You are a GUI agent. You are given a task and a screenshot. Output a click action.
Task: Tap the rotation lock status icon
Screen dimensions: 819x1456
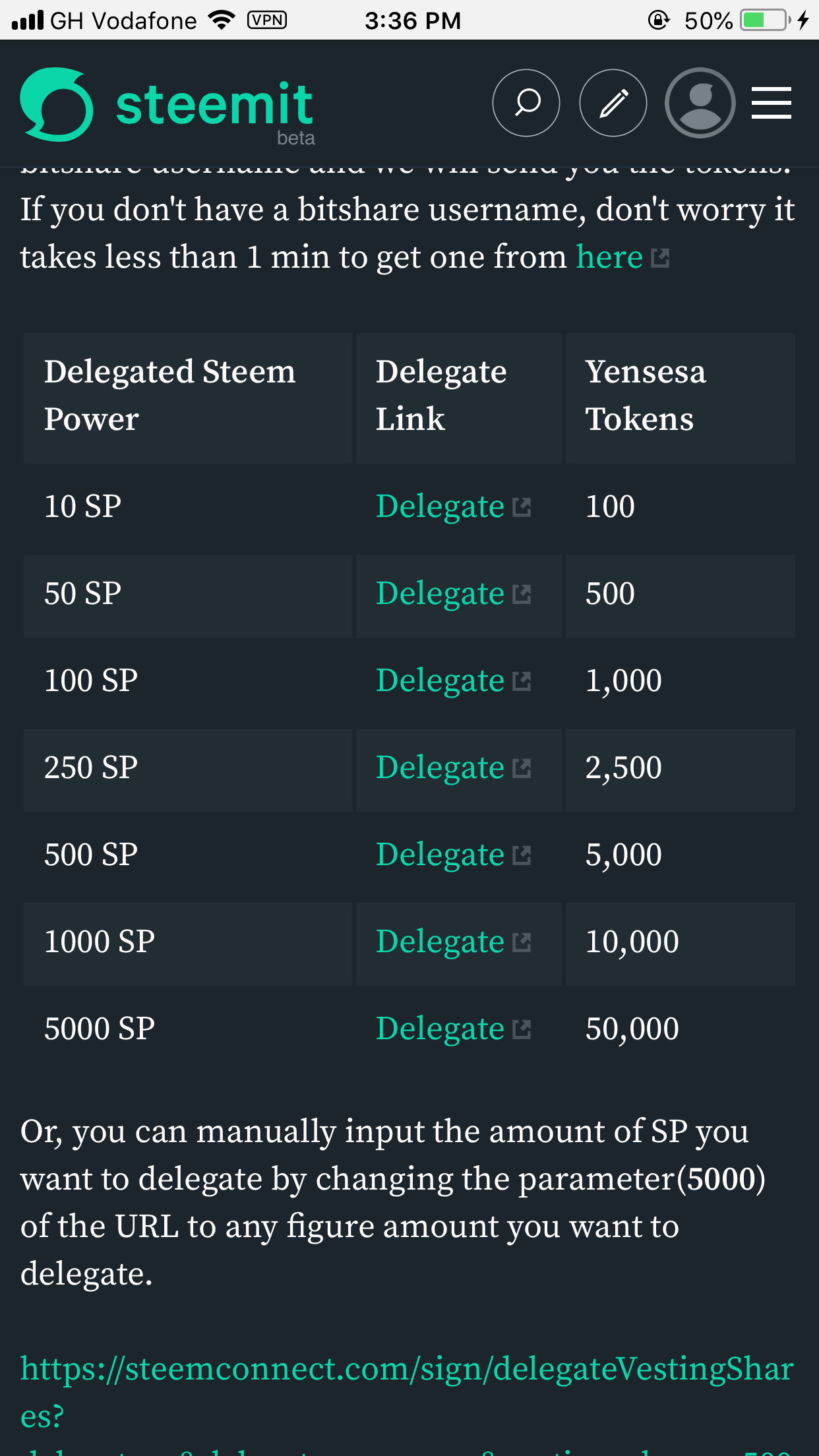[x=658, y=20]
